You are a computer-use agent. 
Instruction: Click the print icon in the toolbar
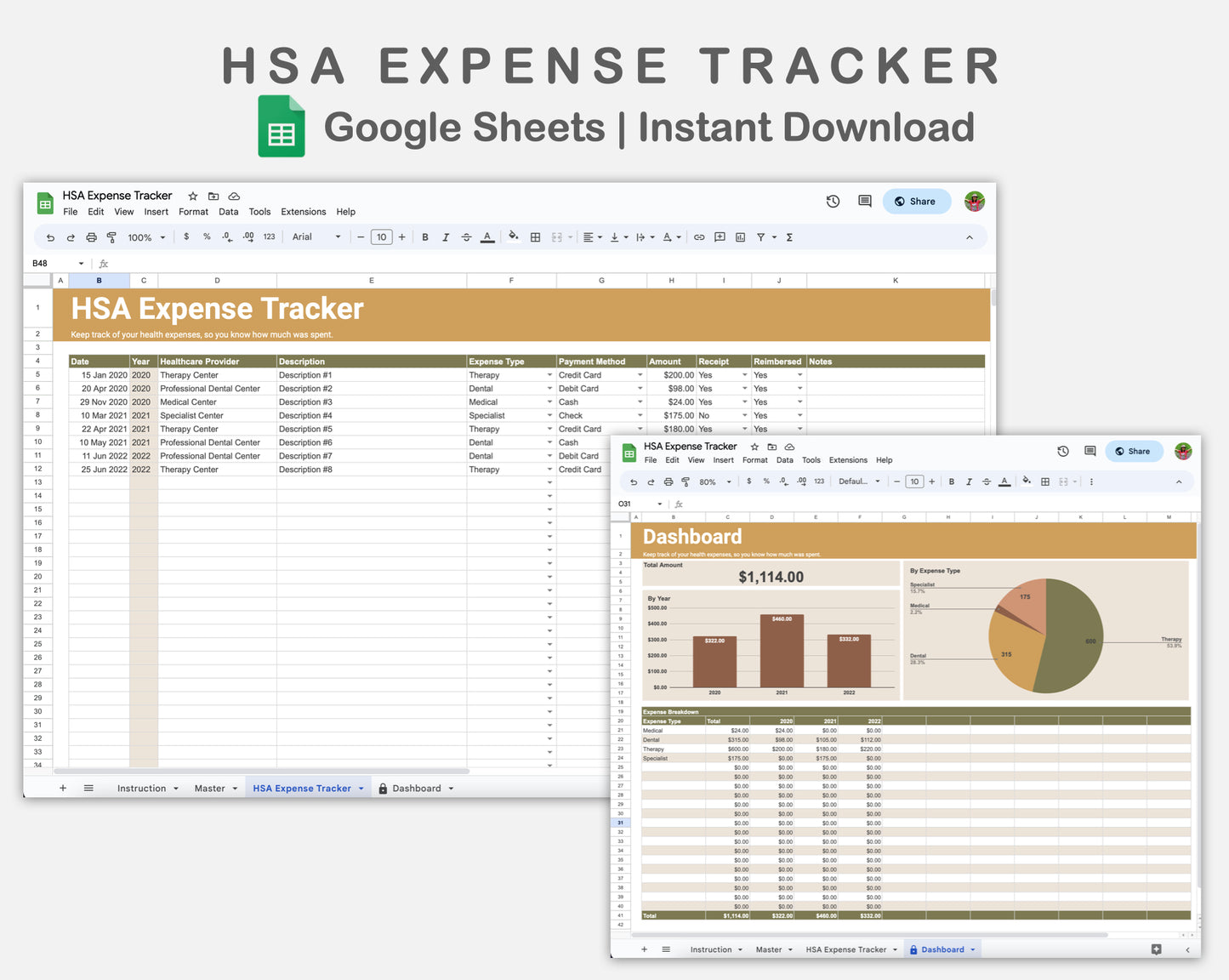(91, 237)
